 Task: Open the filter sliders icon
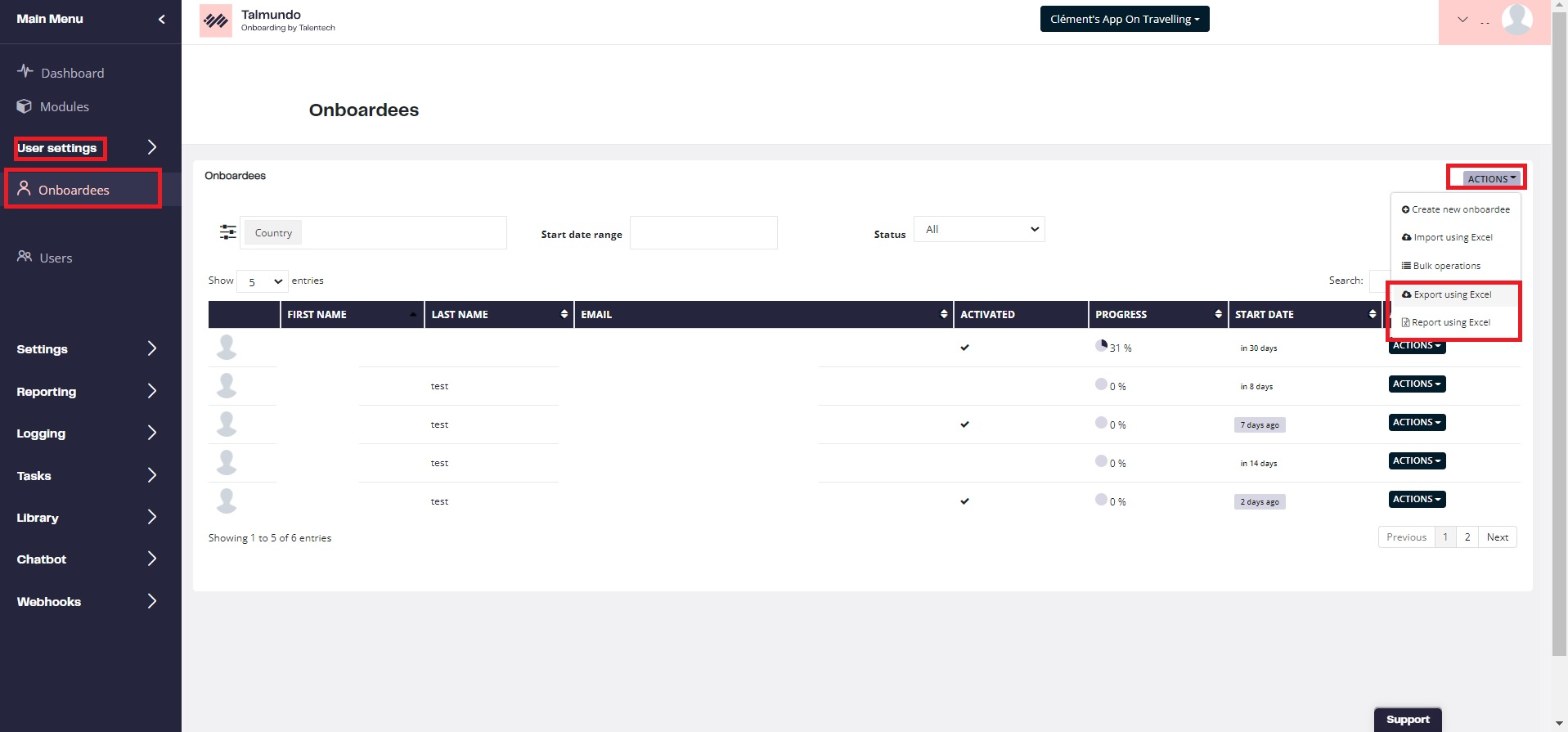[x=228, y=232]
